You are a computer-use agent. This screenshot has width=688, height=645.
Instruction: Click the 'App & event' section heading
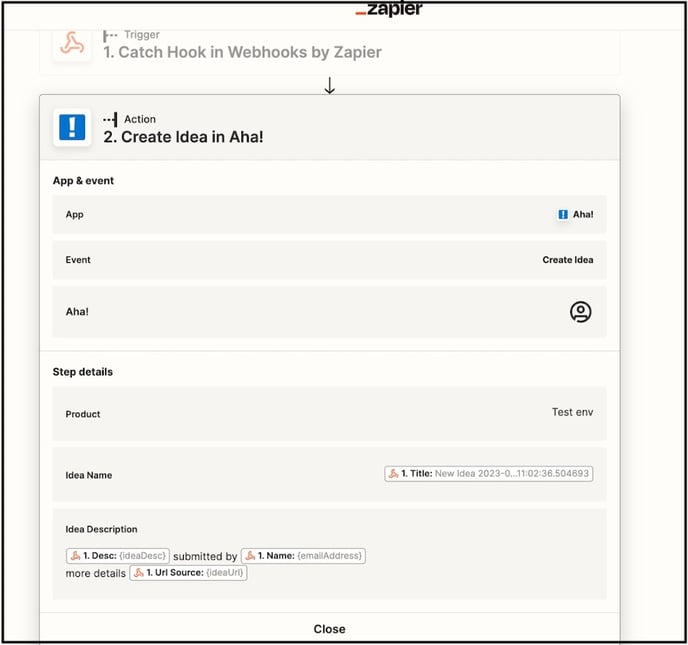tap(83, 181)
